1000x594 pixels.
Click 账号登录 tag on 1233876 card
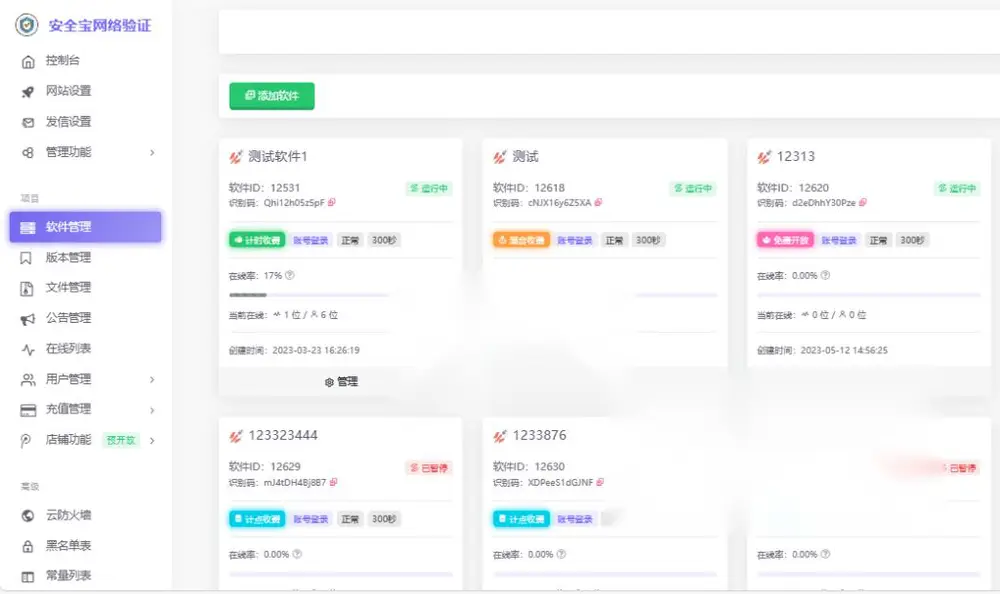575,519
